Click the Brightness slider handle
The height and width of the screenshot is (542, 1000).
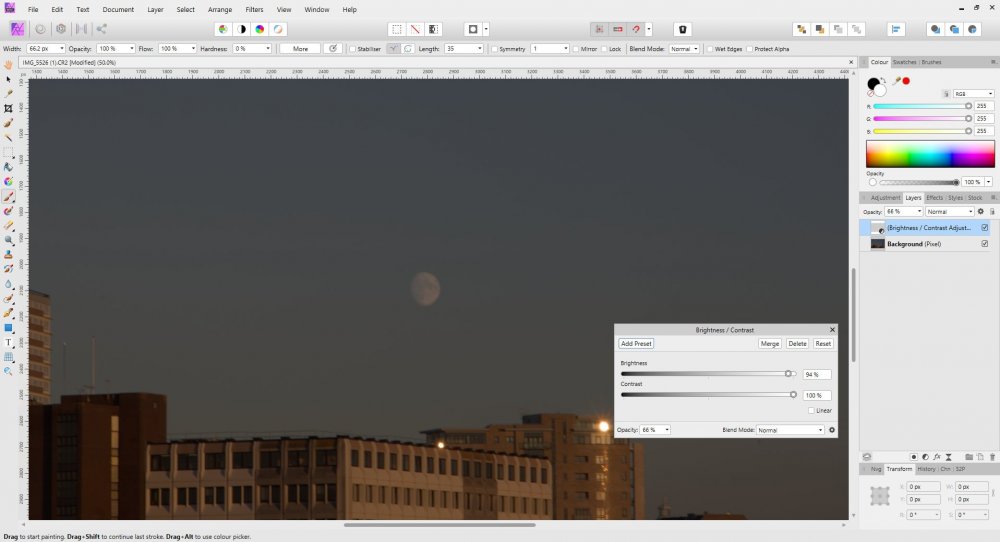788,374
